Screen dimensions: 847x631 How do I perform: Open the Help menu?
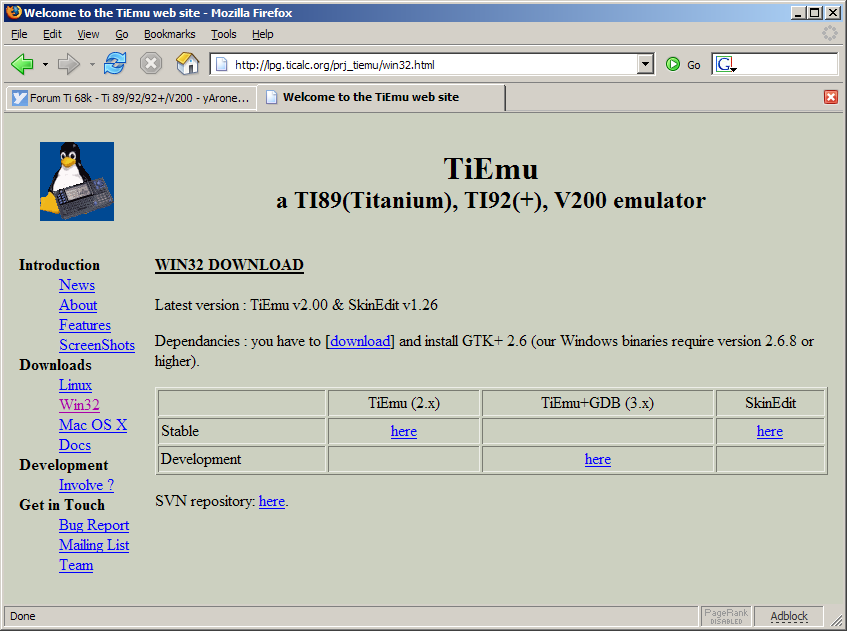coord(263,34)
